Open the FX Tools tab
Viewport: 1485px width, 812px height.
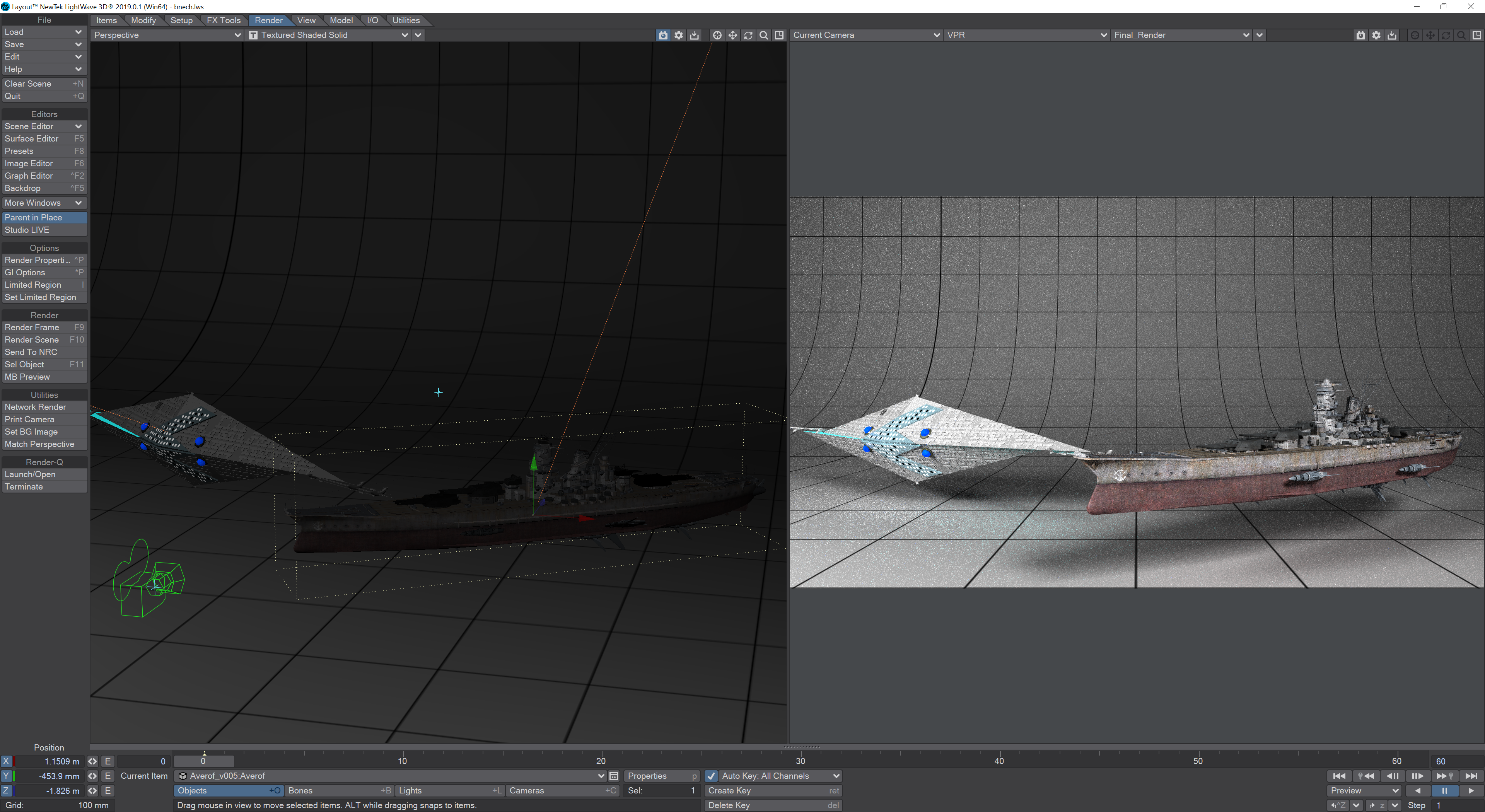point(223,20)
